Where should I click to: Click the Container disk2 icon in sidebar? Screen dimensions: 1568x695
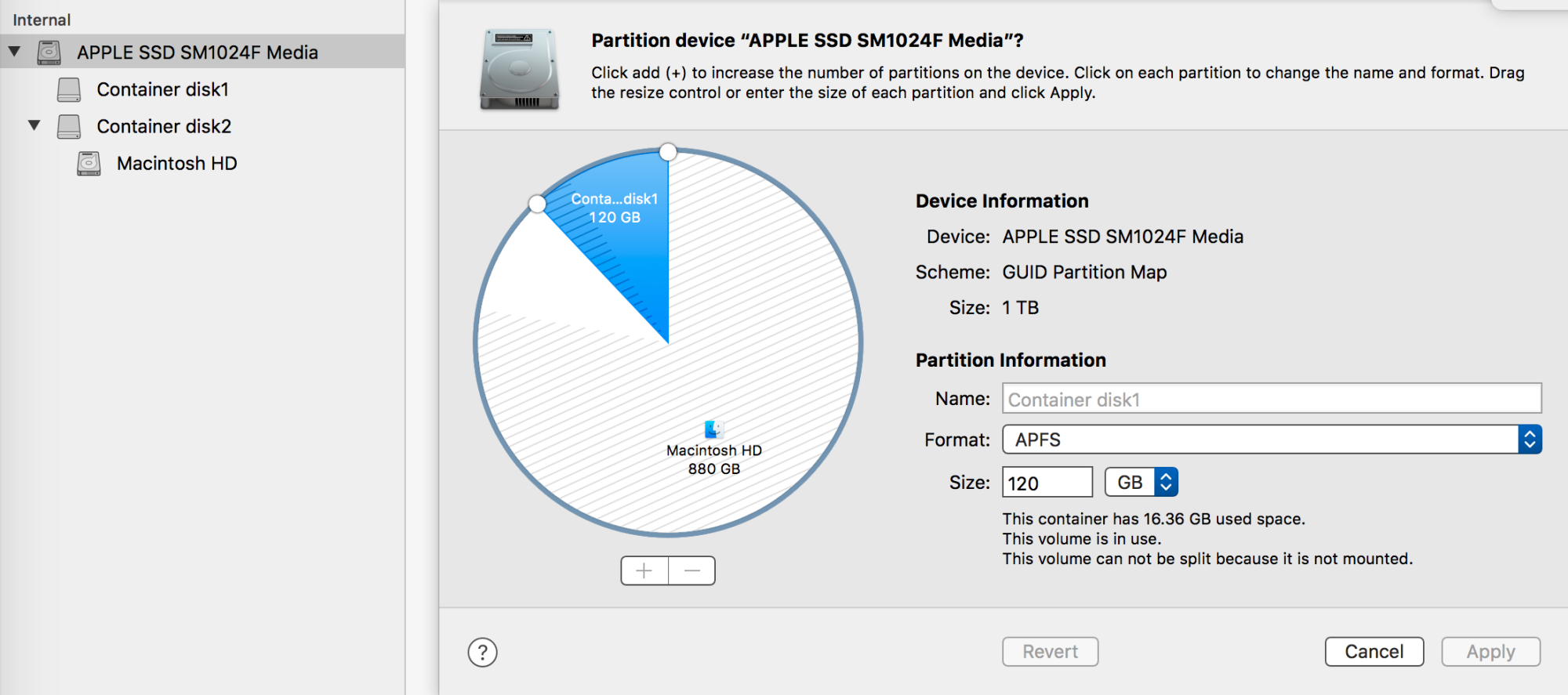(x=69, y=126)
